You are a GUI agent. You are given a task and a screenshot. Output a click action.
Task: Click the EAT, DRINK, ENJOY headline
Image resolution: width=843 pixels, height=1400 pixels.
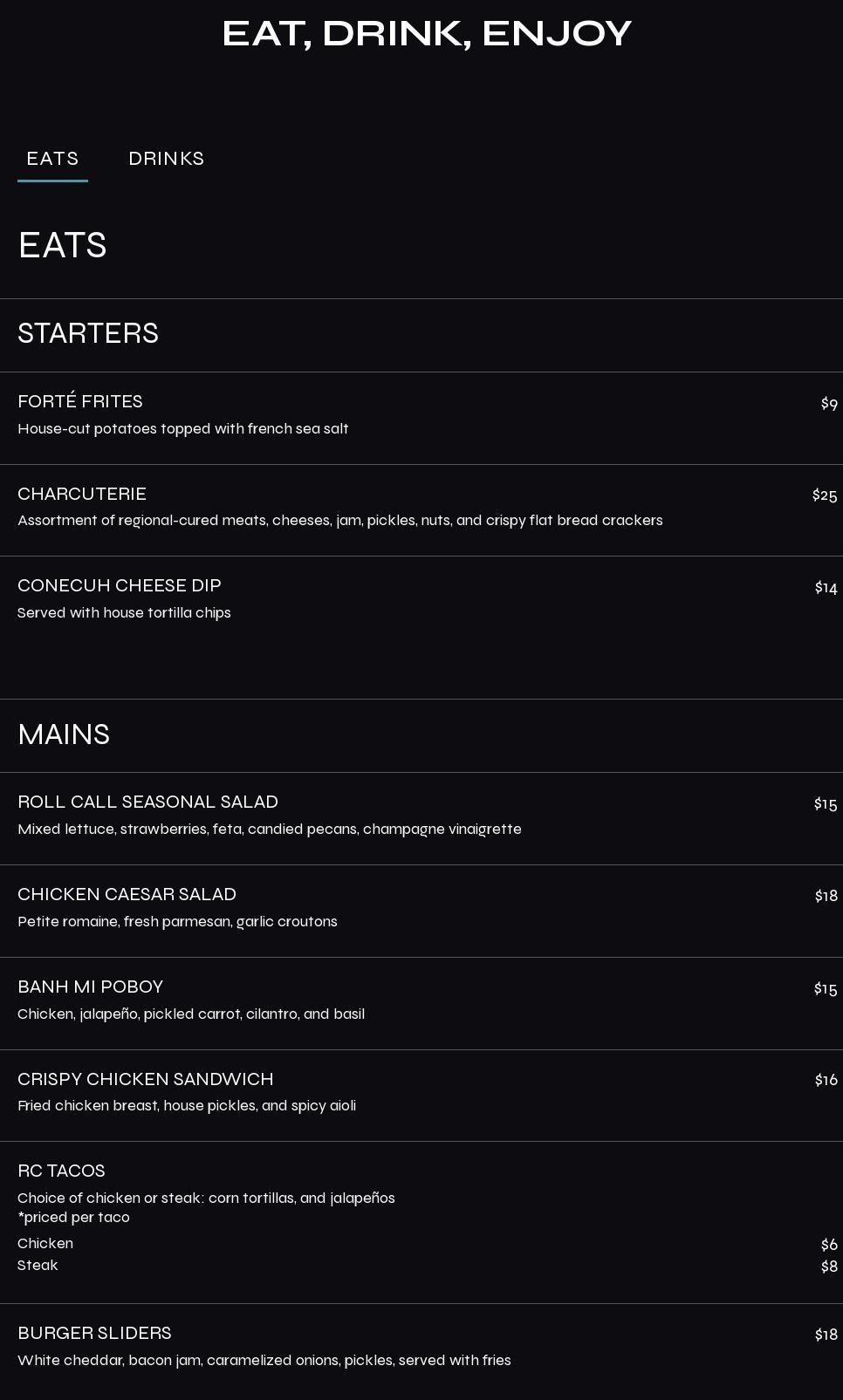427,34
